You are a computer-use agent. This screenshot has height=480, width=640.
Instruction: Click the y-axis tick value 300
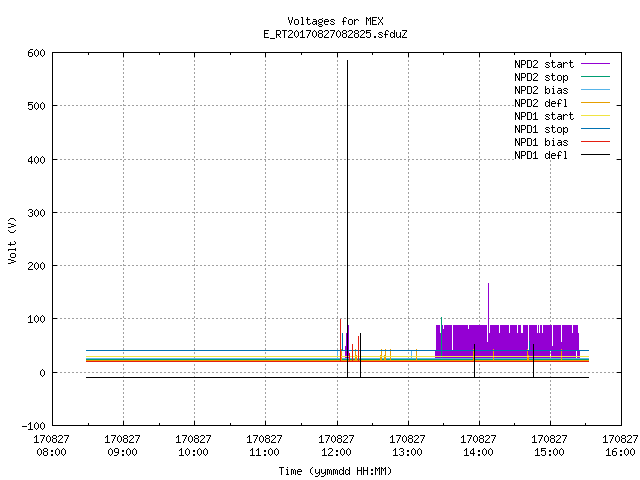click(x=36, y=213)
